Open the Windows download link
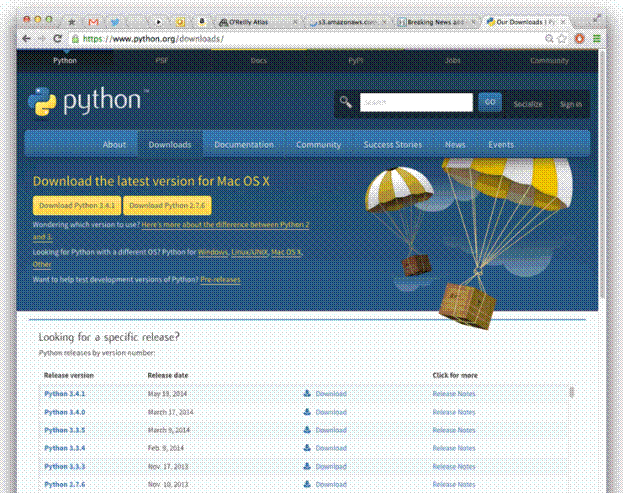 coord(213,252)
